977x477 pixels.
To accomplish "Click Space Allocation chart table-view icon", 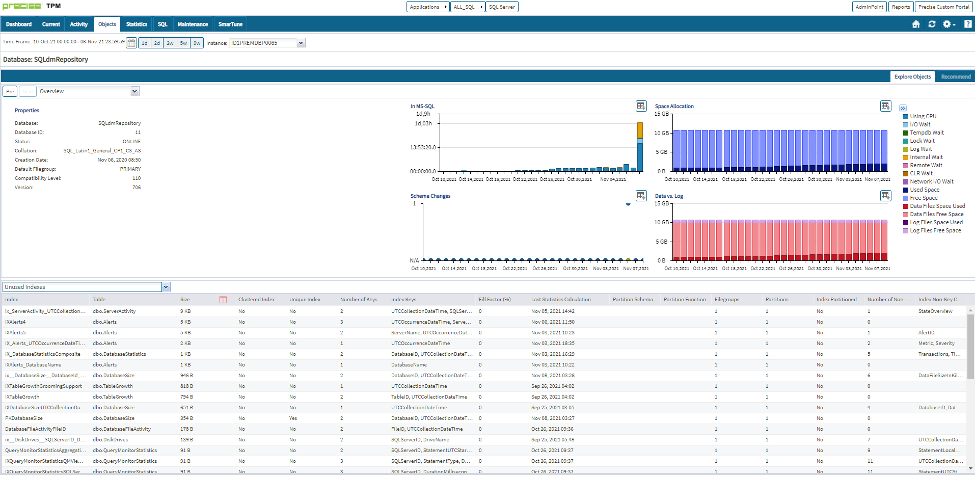I will pos(885,106).
